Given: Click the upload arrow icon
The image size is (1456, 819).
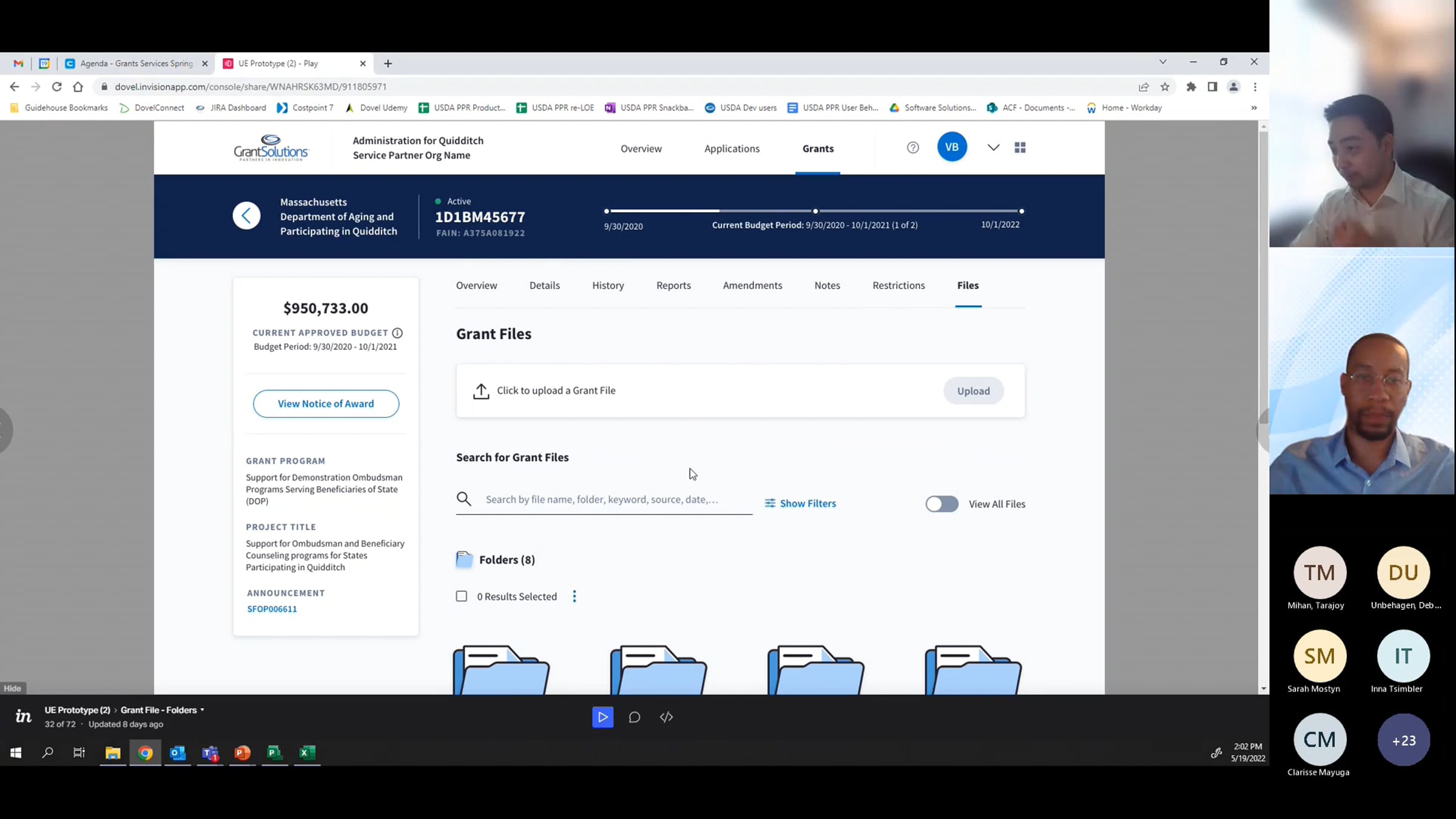Looking at the screenshot, I should 481,391.
